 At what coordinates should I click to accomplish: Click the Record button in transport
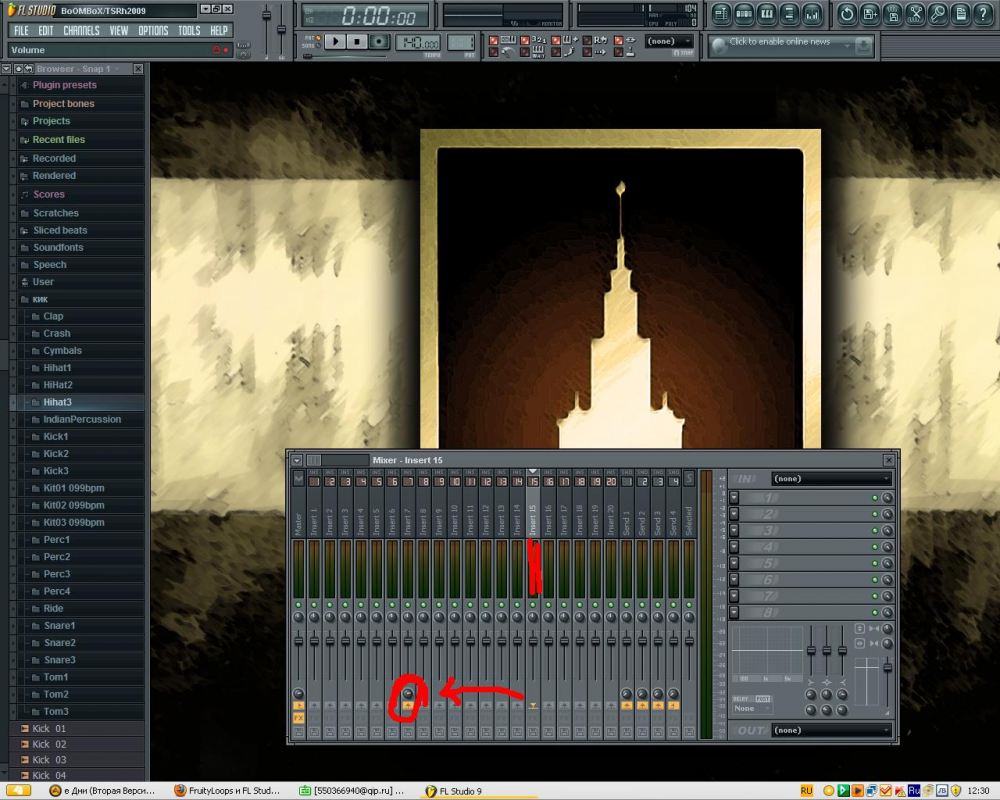[379, 42]
